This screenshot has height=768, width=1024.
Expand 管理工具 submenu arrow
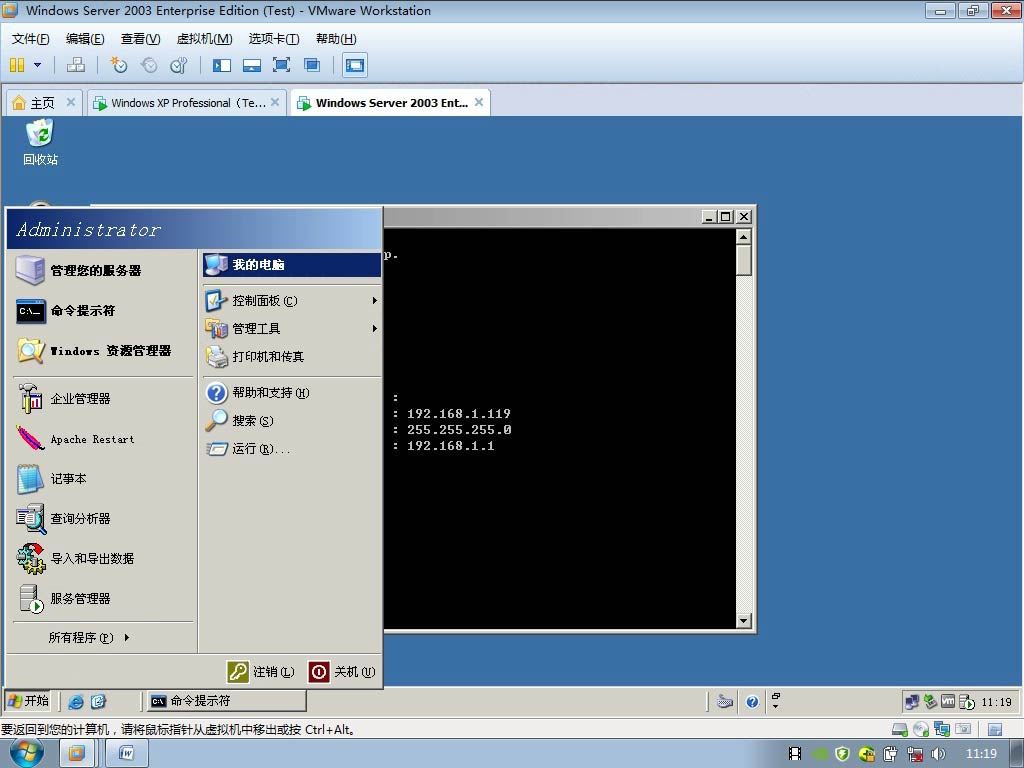[375, 328]
